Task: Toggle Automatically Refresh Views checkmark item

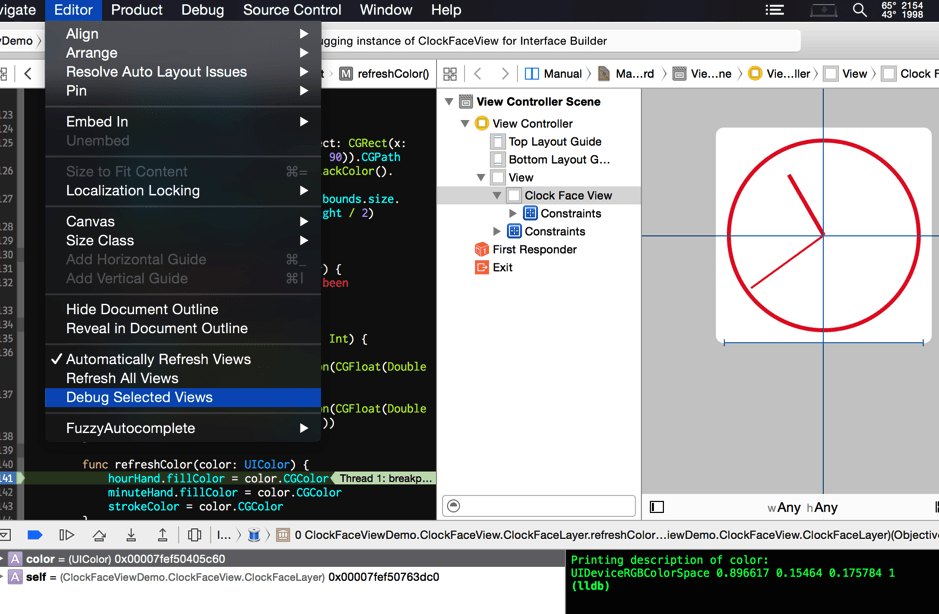Action: [x=158, y=359]
